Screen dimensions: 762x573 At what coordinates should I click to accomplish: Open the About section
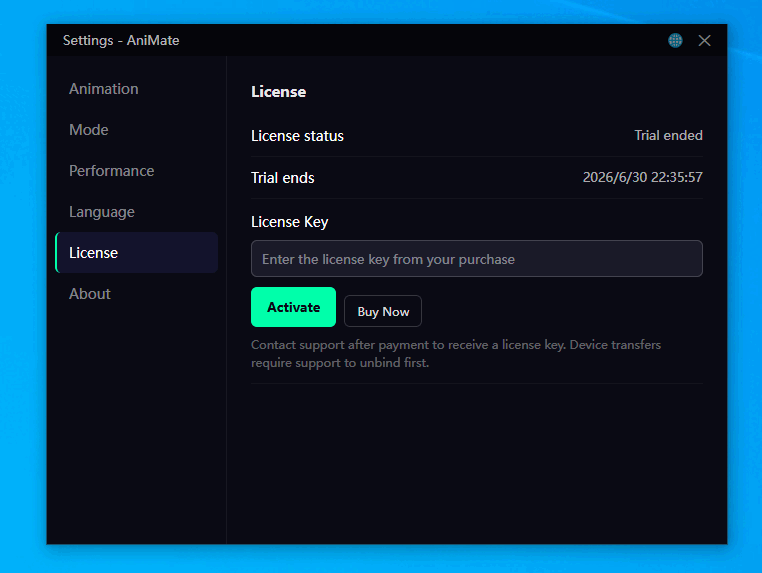(x=137, y=294)
